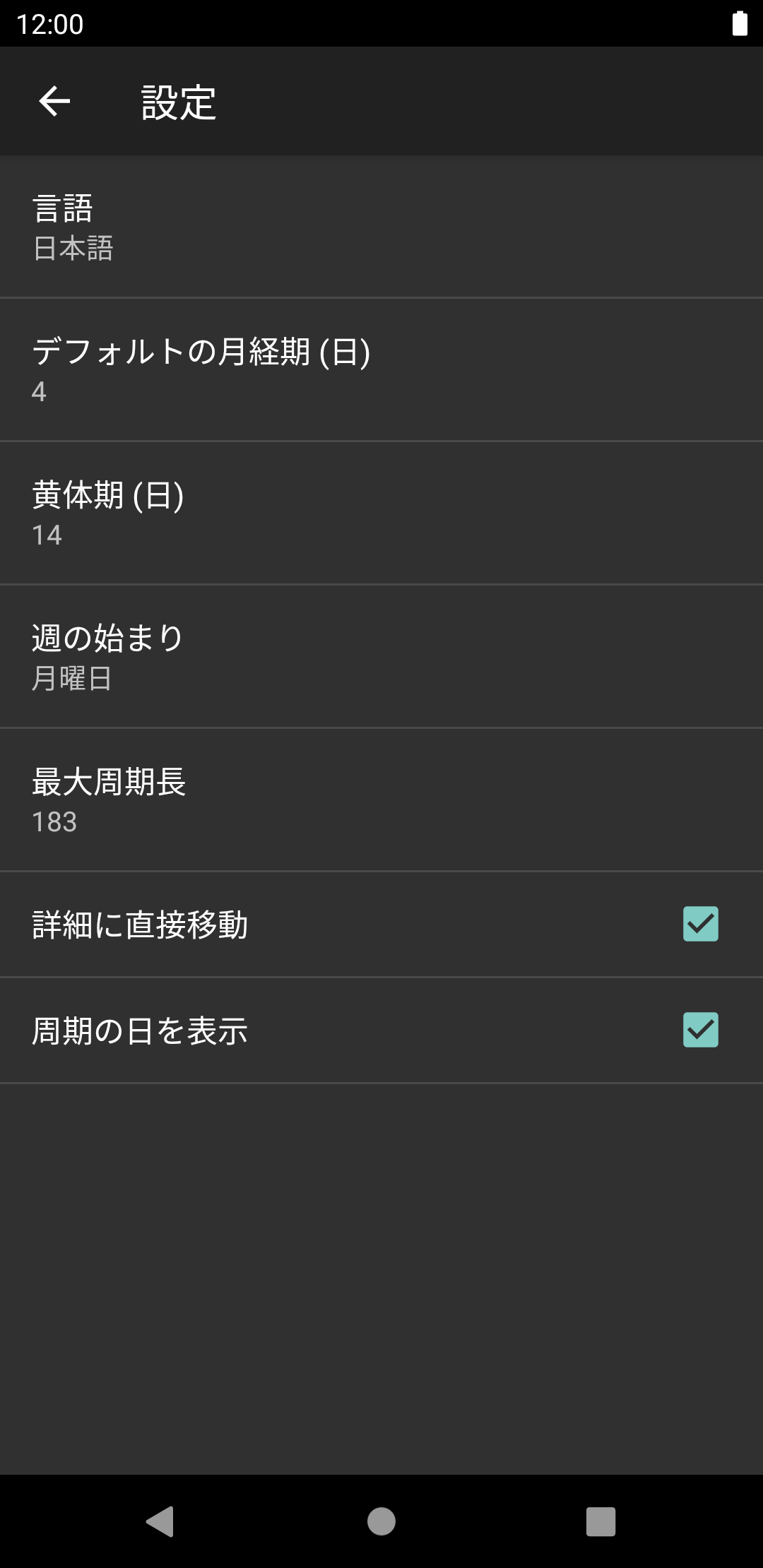Toggle 詳細に直接移動 checkbox
The image size is (763, 1568).
point(700,924)
